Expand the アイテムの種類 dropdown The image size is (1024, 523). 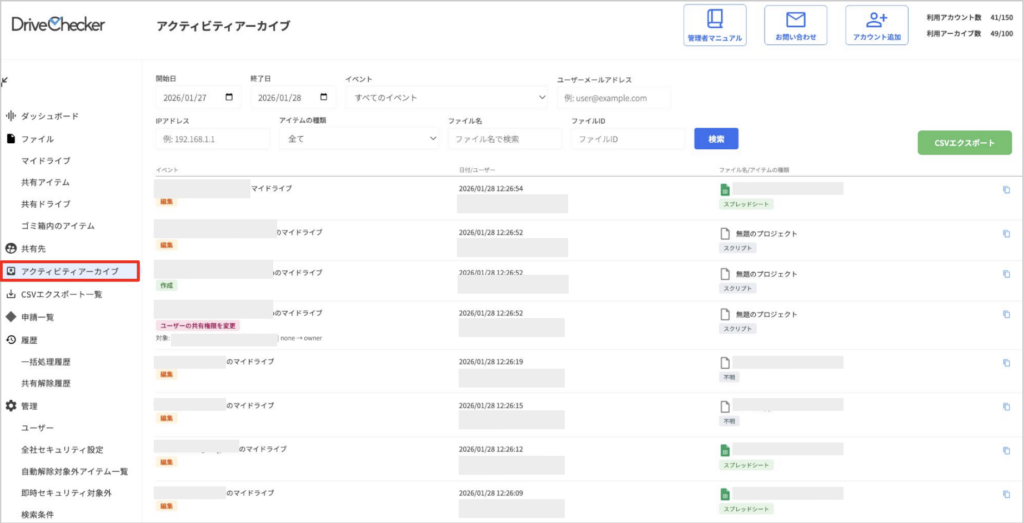[x=359, y=139]
